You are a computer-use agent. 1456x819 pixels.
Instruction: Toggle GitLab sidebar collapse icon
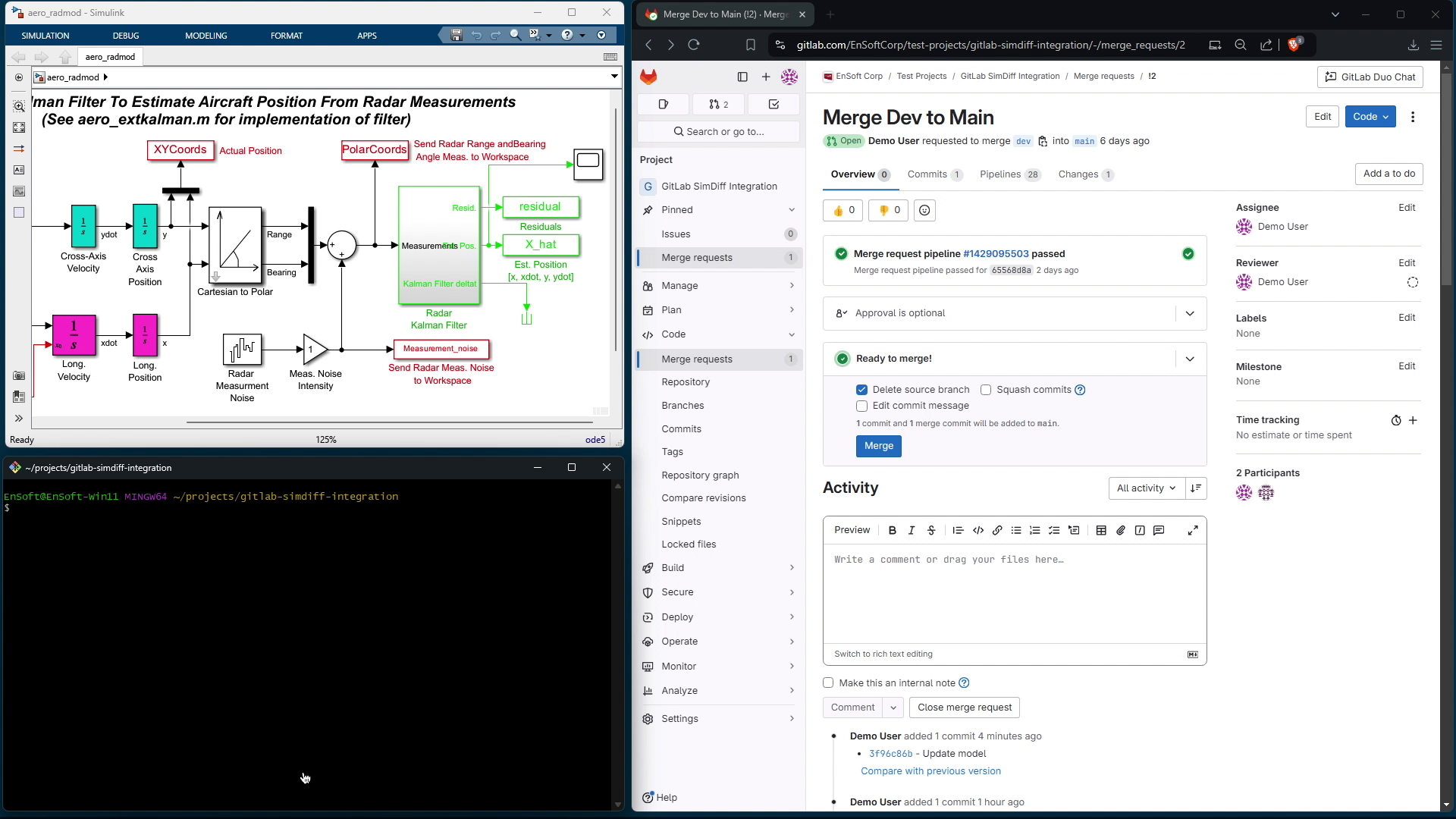point(742,77)
